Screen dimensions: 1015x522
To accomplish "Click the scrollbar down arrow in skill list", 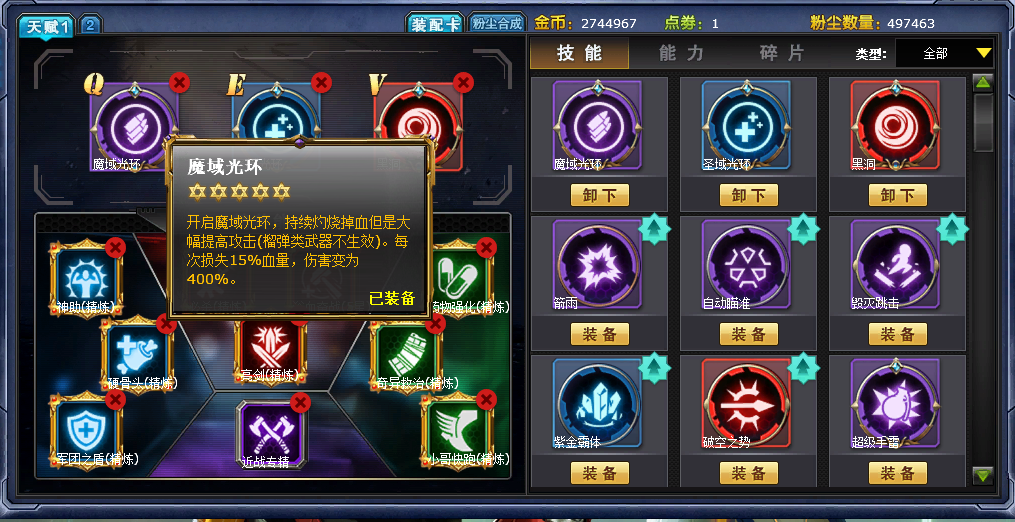I will [x=983, y=475].
